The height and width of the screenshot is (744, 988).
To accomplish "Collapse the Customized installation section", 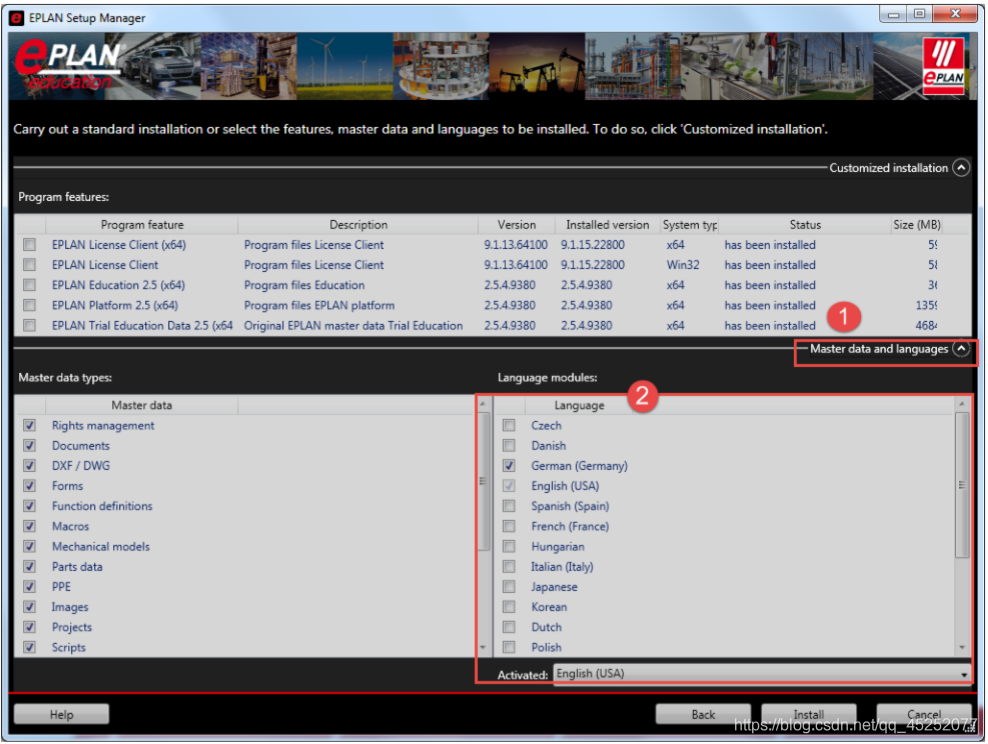I will point(961,168).
